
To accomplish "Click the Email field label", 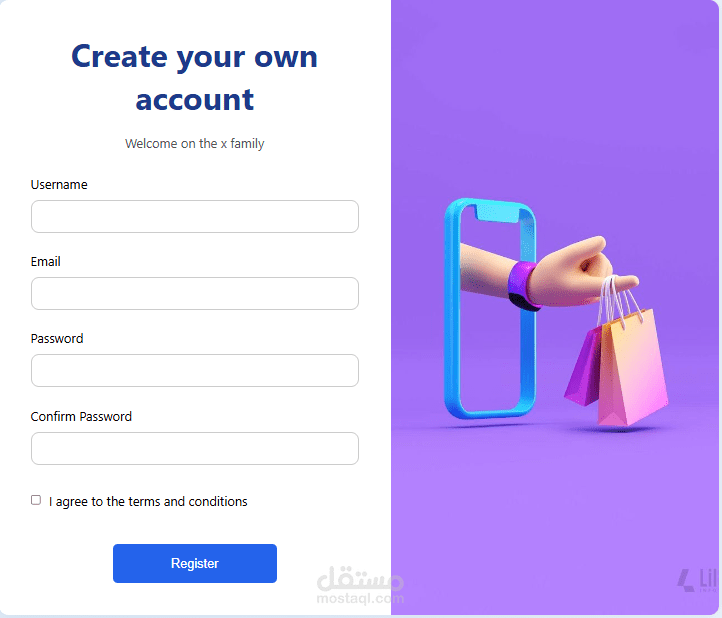I will click(46, 262).
